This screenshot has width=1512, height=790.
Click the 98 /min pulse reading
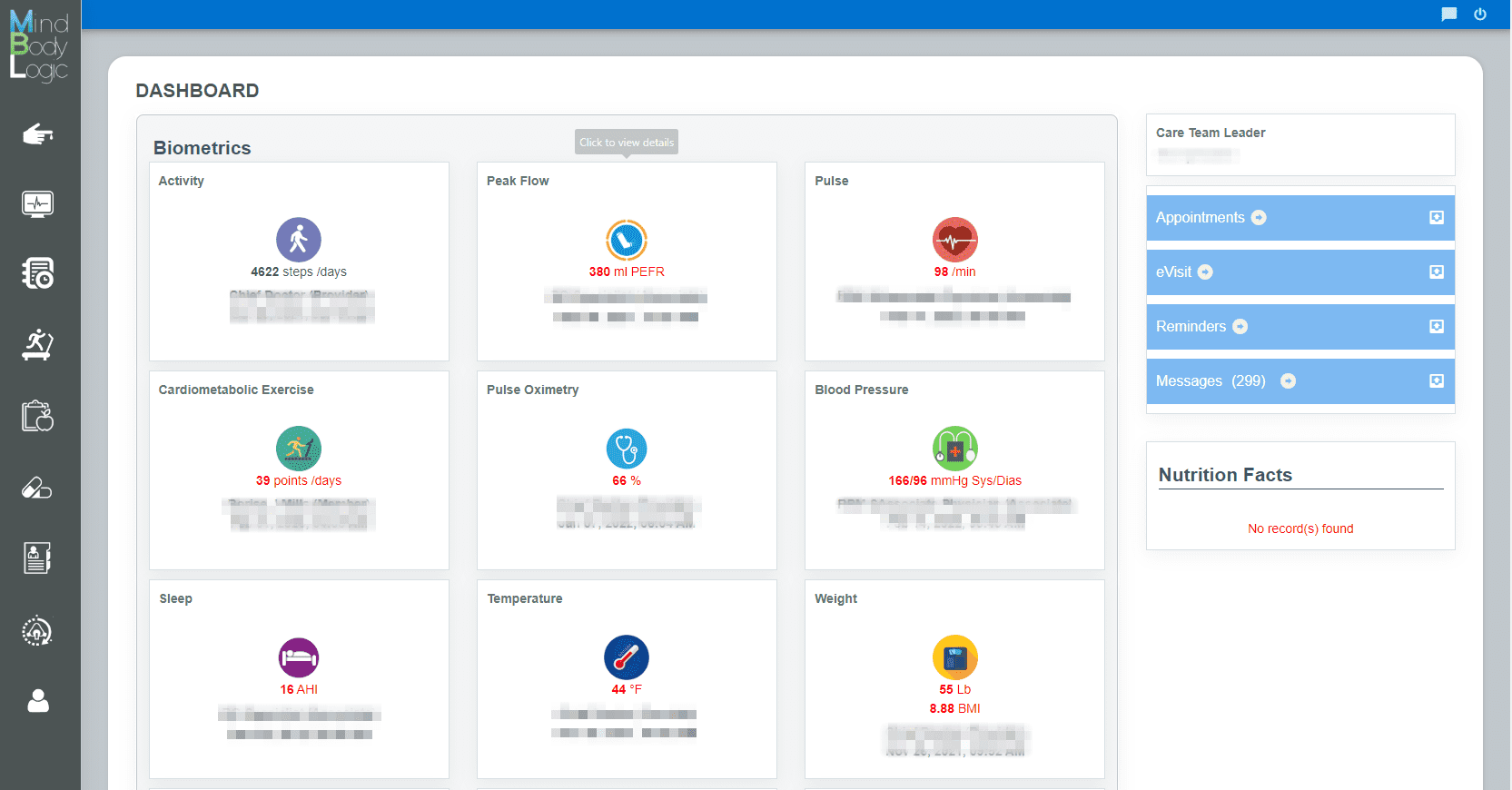click(x=955, y=272)
